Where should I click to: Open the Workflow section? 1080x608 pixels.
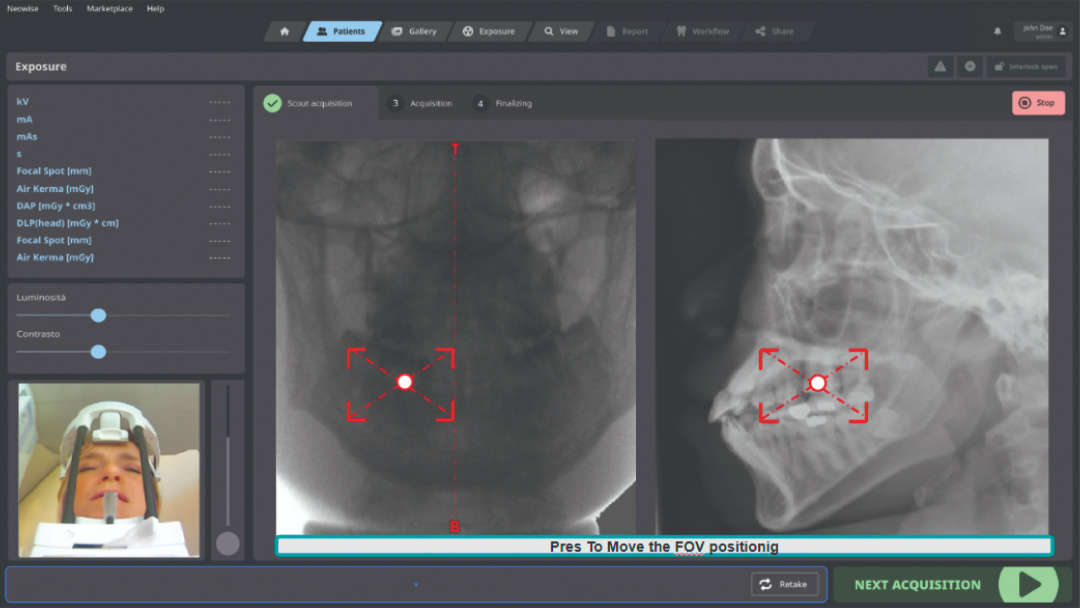pos(703,31)
